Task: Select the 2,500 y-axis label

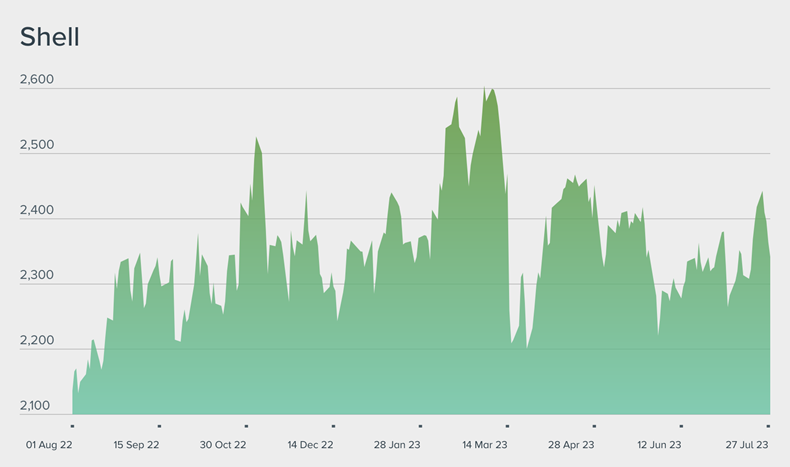Action: click(x=36, y=146)
